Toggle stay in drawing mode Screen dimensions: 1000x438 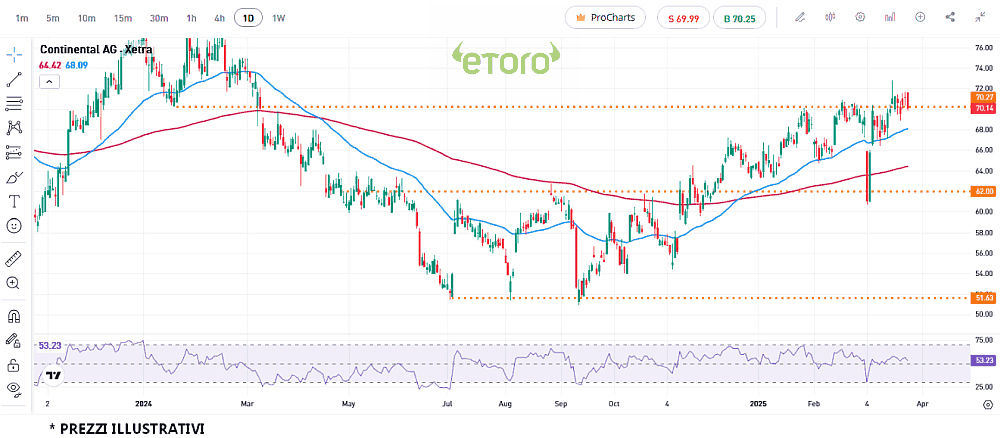[14, 340]
